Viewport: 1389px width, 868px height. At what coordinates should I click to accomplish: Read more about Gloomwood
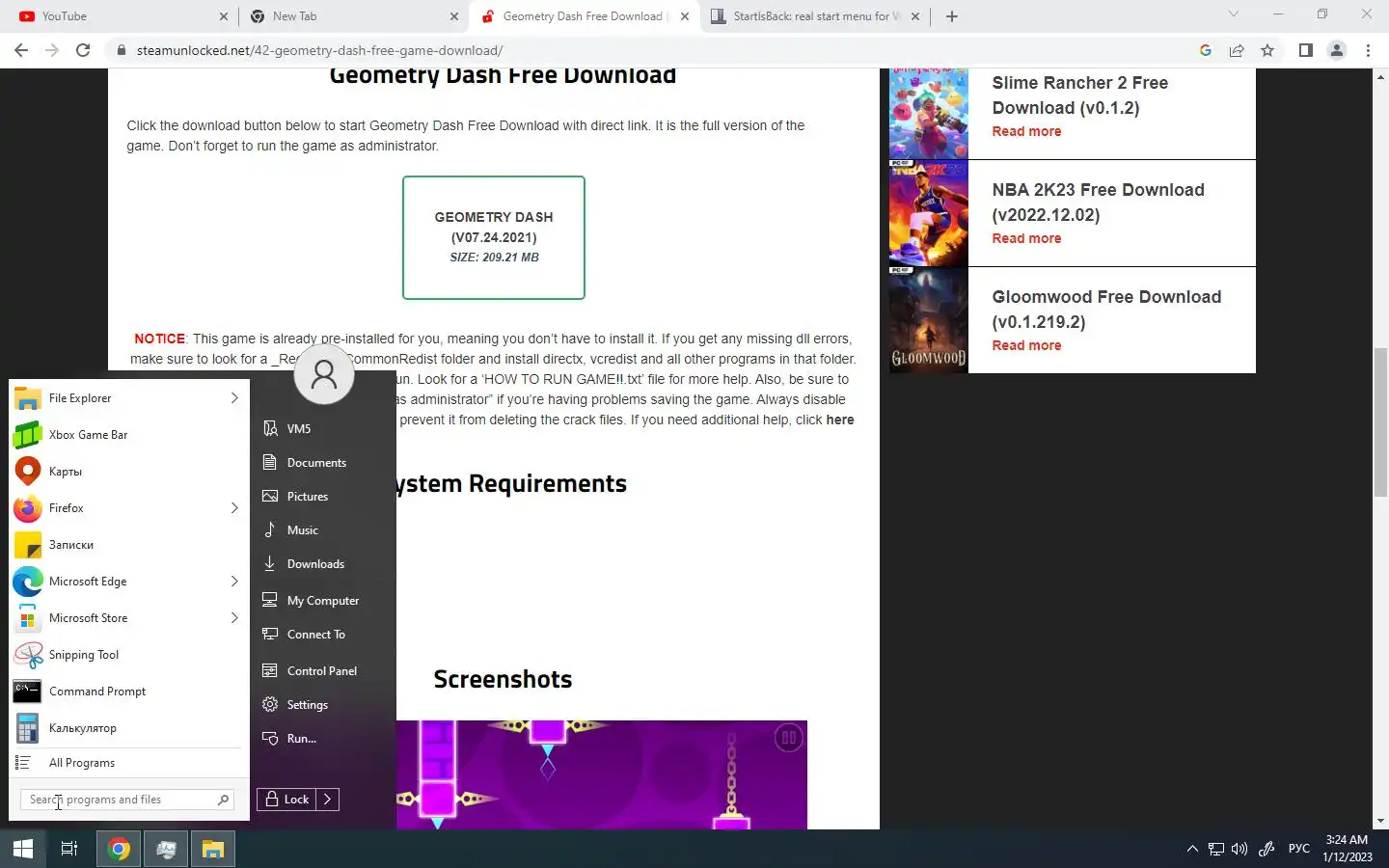tap(1026, 345)
